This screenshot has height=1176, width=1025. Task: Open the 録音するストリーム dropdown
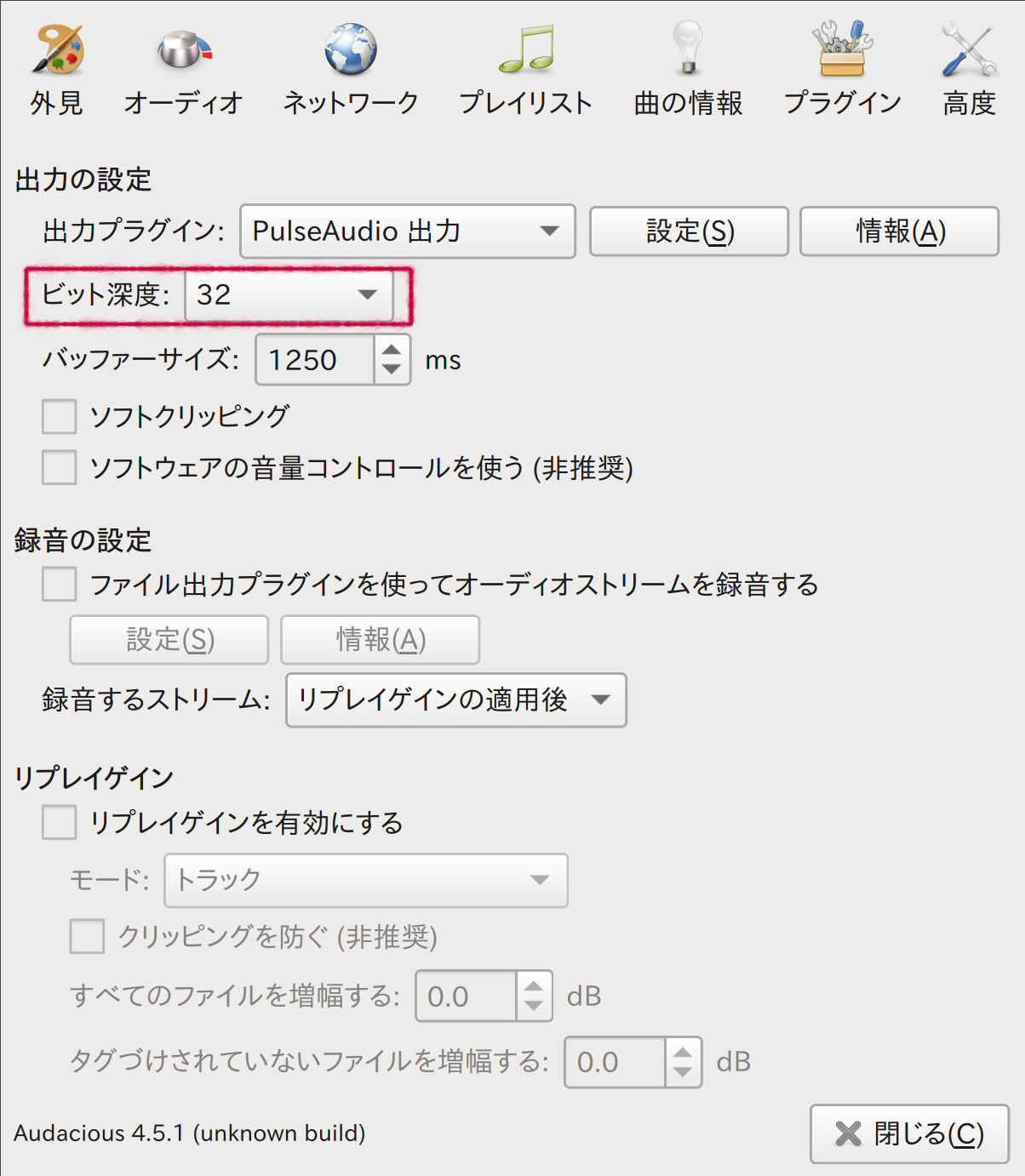(x=456, y=699)
